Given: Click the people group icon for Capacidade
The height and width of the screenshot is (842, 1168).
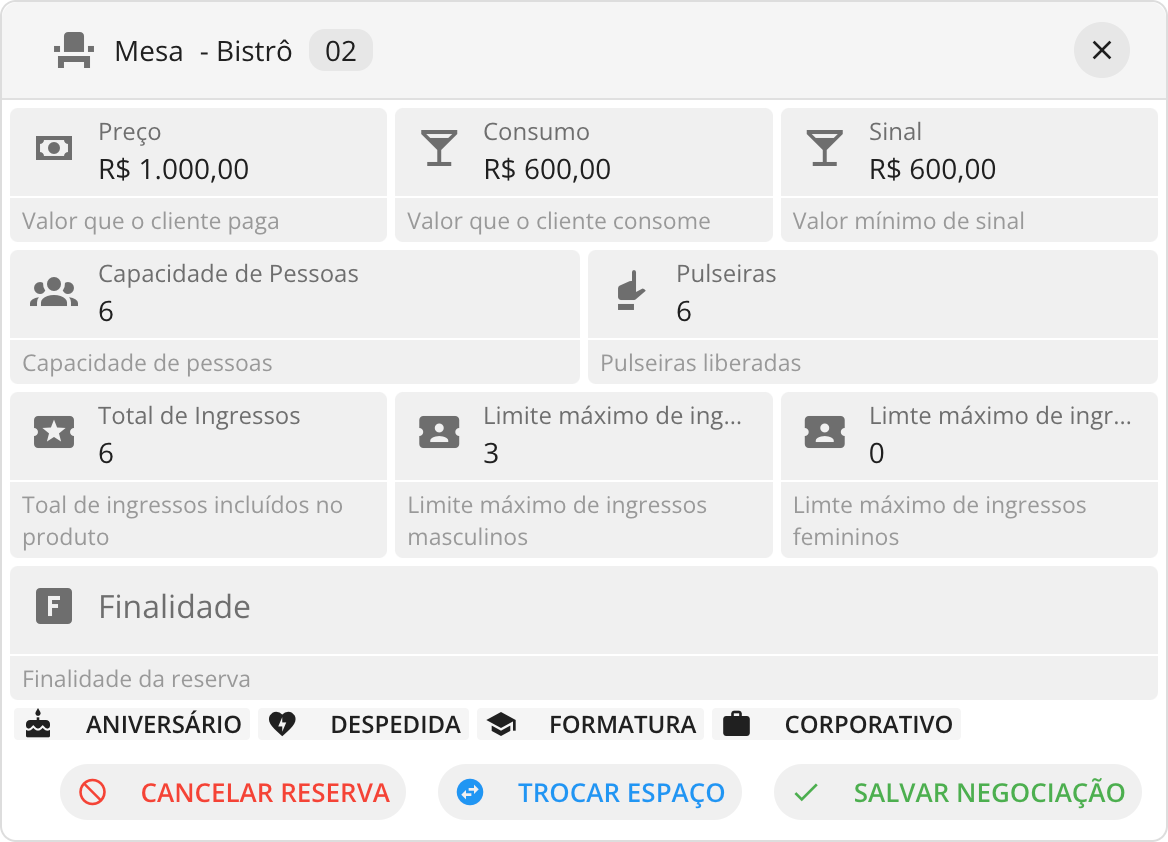Looking at the screenshot, I should click(x=54, y=291).
